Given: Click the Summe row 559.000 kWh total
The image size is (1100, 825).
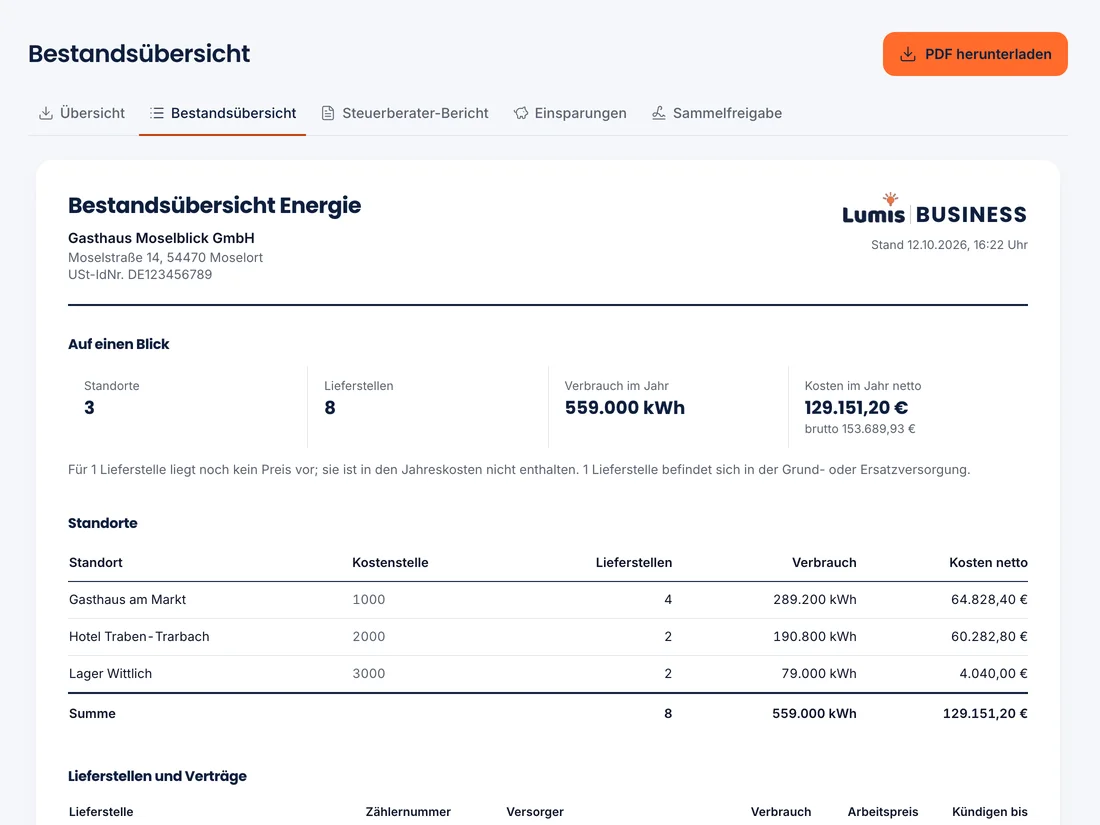Looking at the screenshot, I should click(814, 713).
